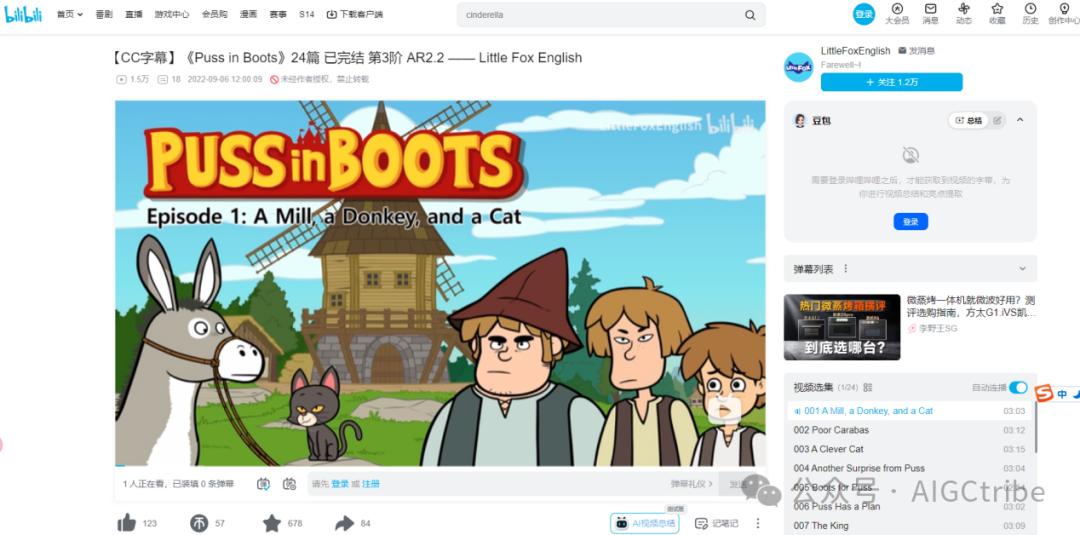Image resolution: width=1080 pixels, height=535 pixels.
Task: Click LittleFoxEnglish channel avatar
Action: [799, 67]
